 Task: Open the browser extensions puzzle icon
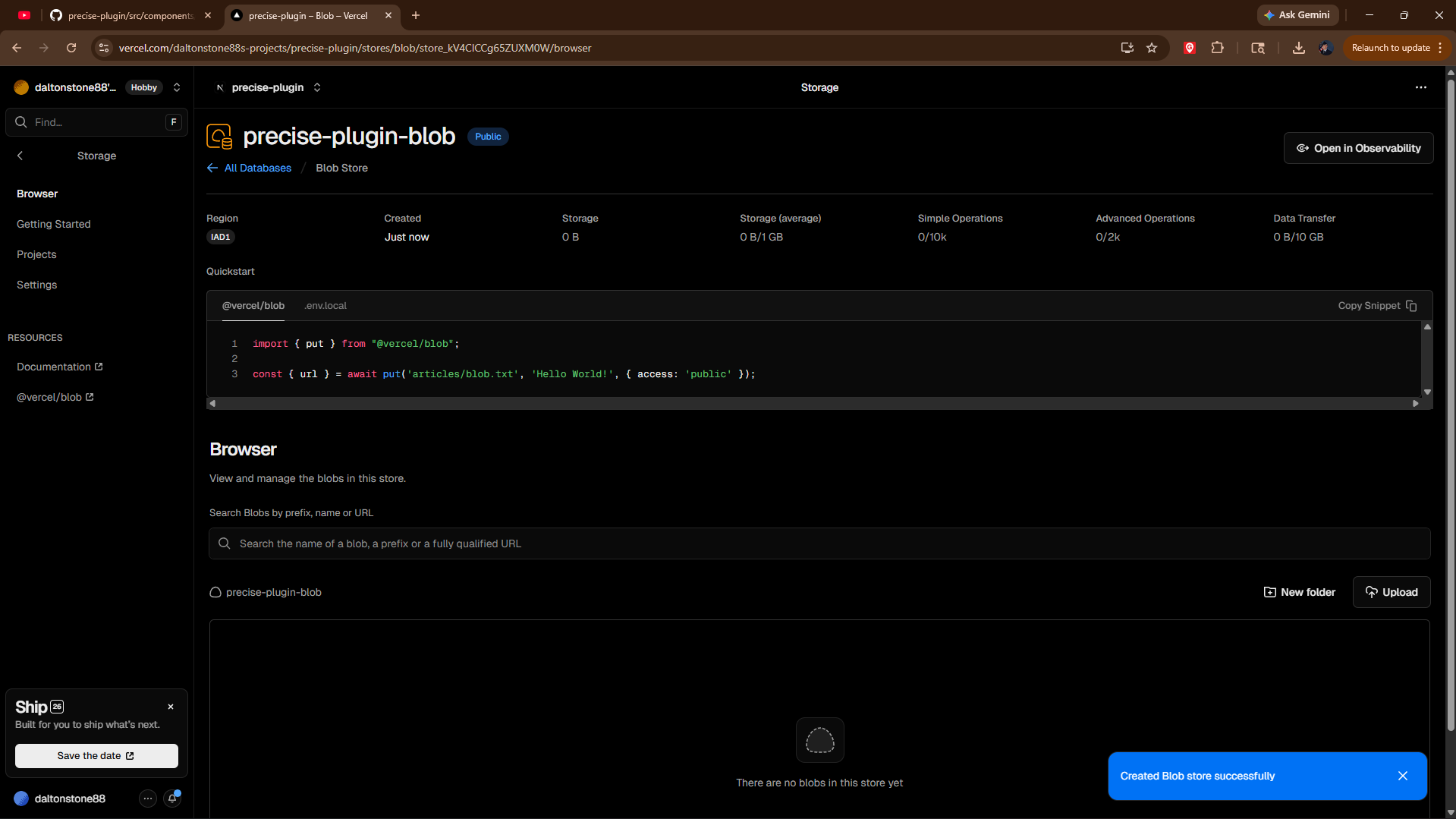click(1217, 48)
